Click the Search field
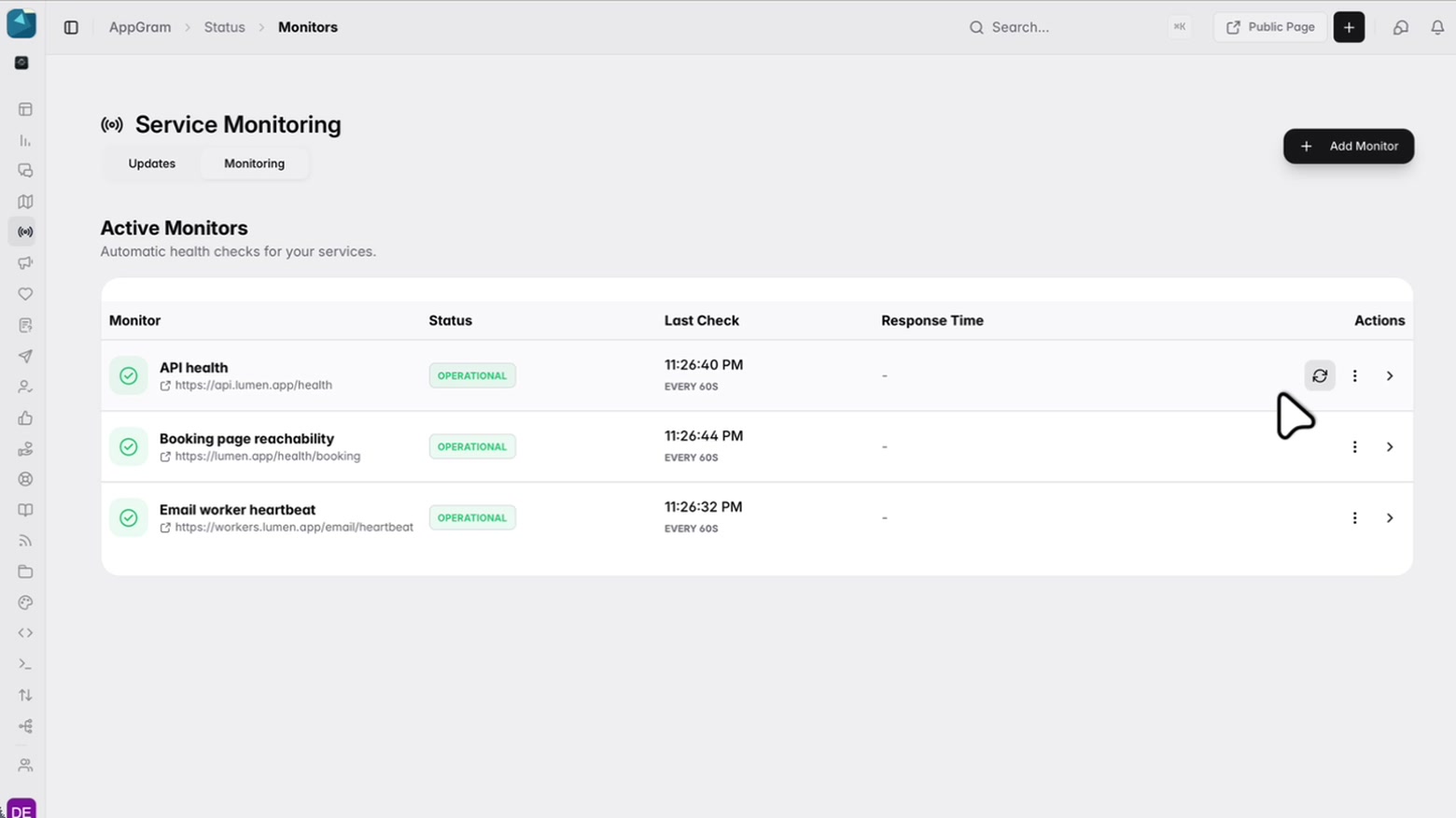 tap(1078, 27)
